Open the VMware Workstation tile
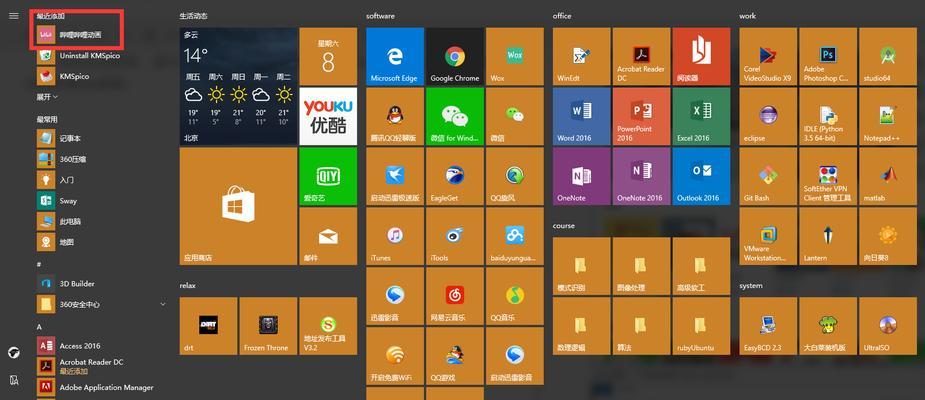This screenshot has width=925, height=400. click(768, 236)
